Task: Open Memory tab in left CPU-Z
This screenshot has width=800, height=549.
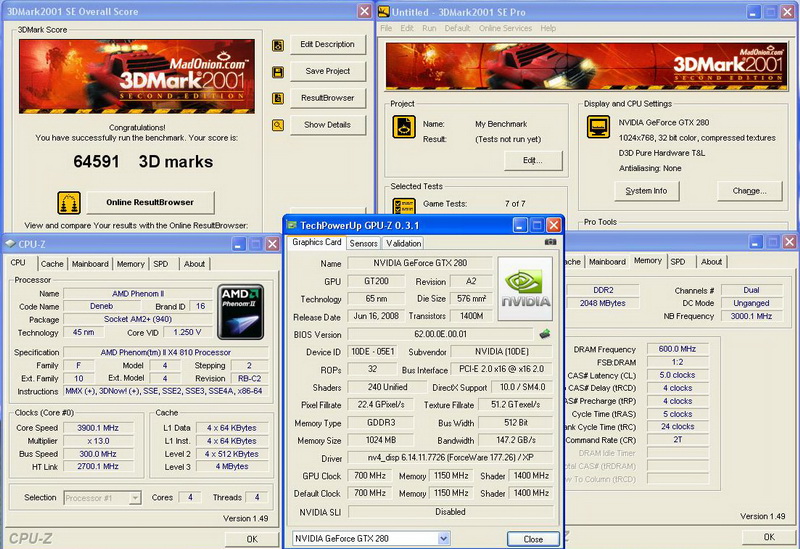Action: tap(131, 264)
